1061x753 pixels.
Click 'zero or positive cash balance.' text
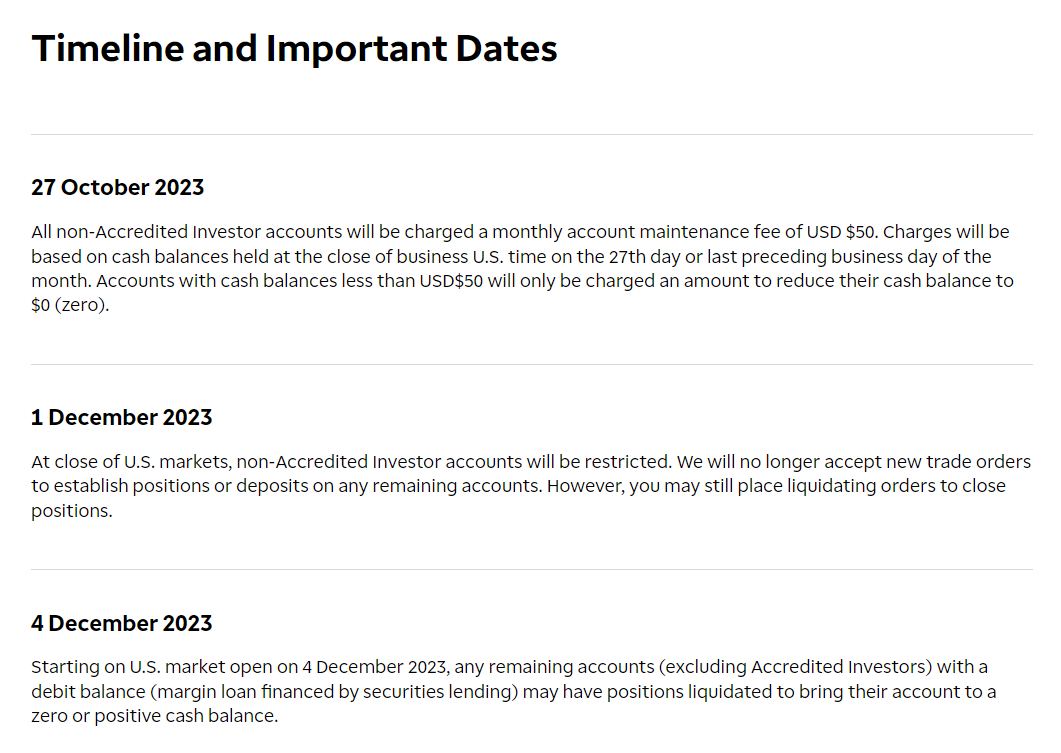click(x=155, y=716)
